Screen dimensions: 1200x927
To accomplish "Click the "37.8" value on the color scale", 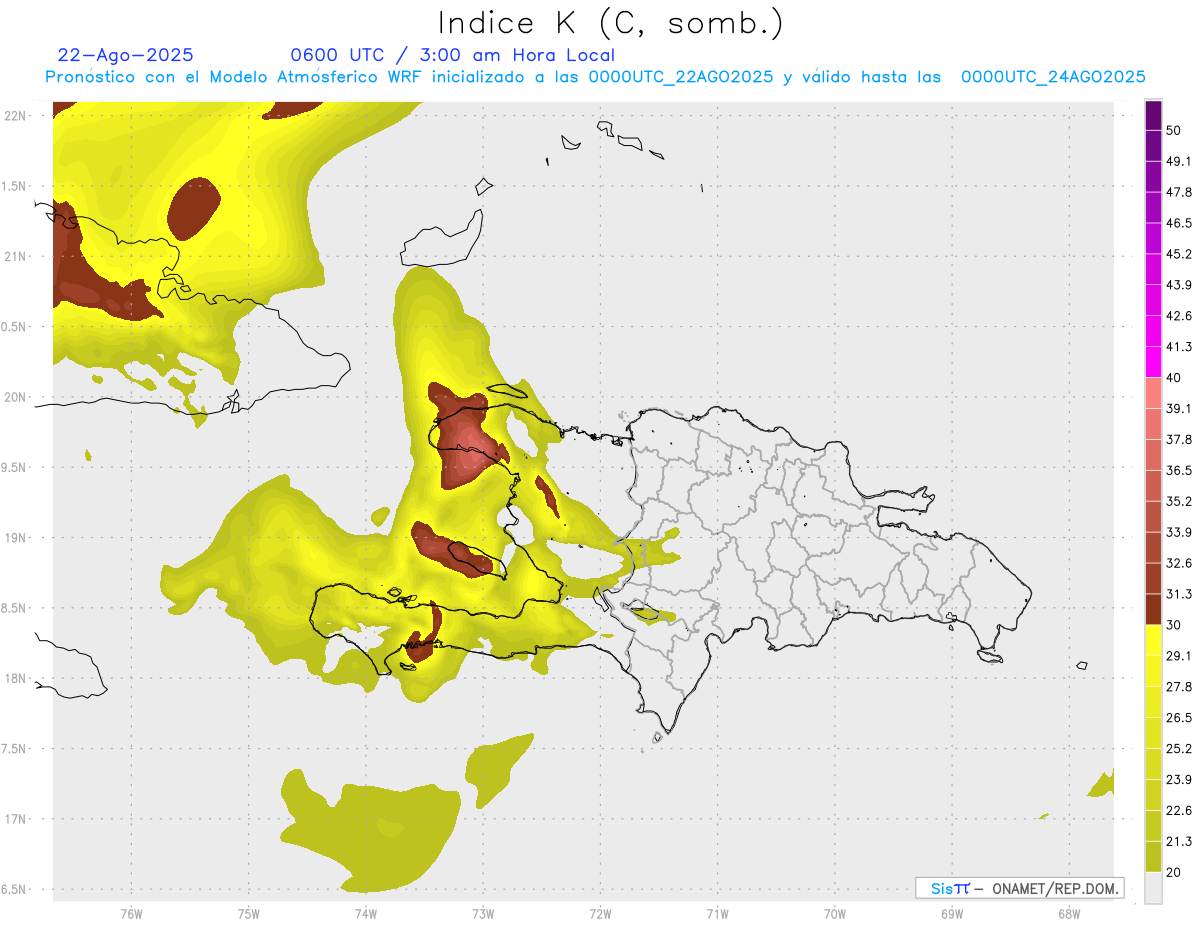I will click(1179, 439).
